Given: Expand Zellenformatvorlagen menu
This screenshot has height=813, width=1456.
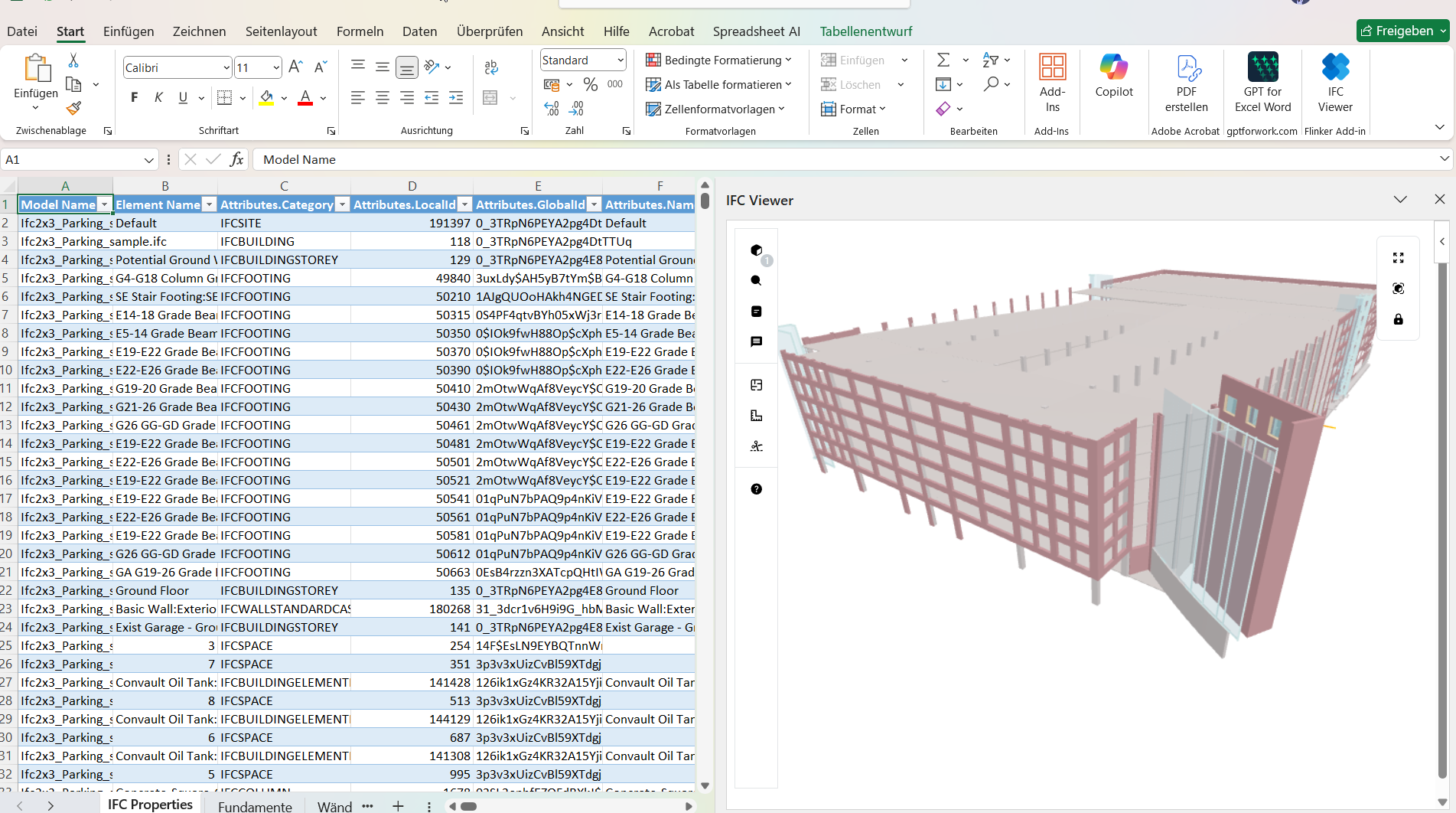Looking at the screenshot, I should tap(715, 109).
